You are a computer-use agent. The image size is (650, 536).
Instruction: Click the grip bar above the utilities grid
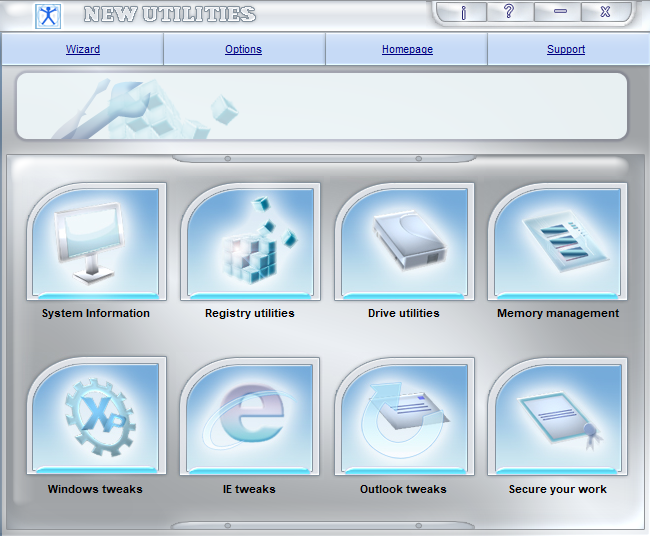point(322,158)
